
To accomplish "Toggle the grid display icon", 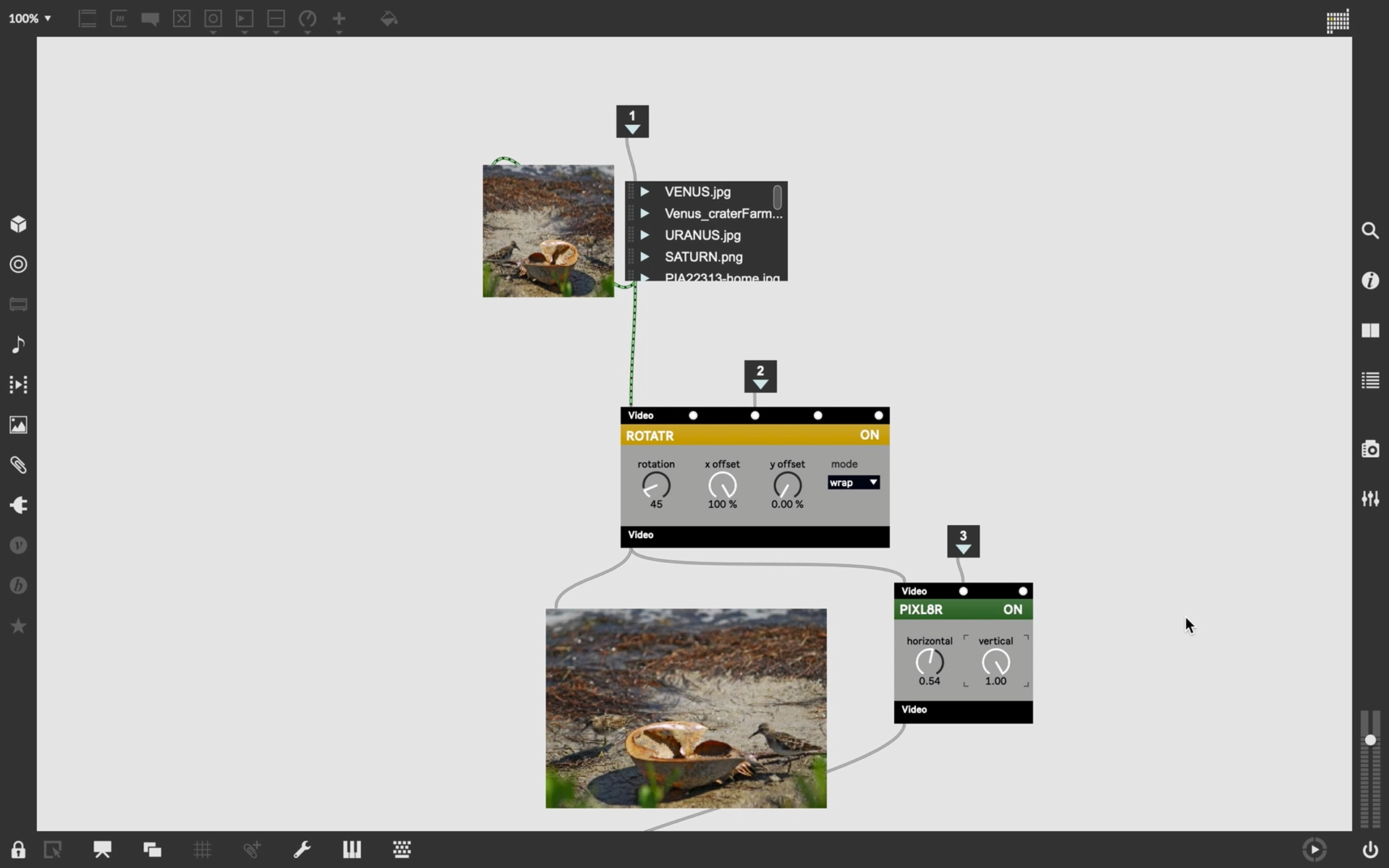I will 203,849.
